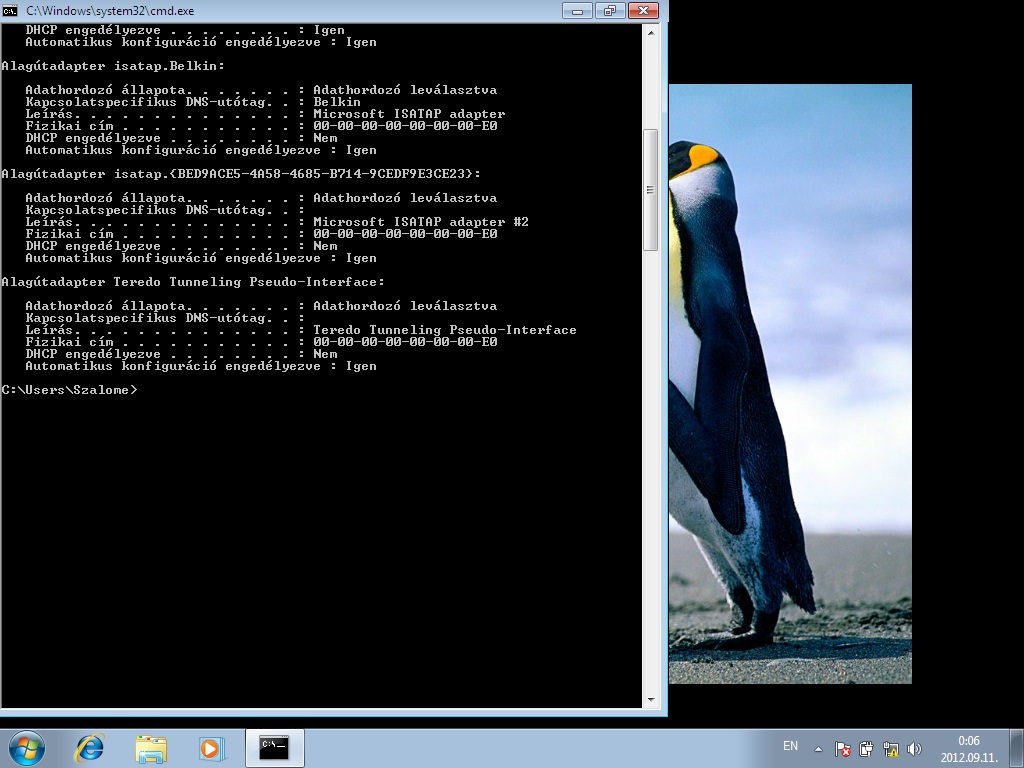Click the EN language indicator
The height and width of the screenshot is (768, 1024).
point(790,746)
